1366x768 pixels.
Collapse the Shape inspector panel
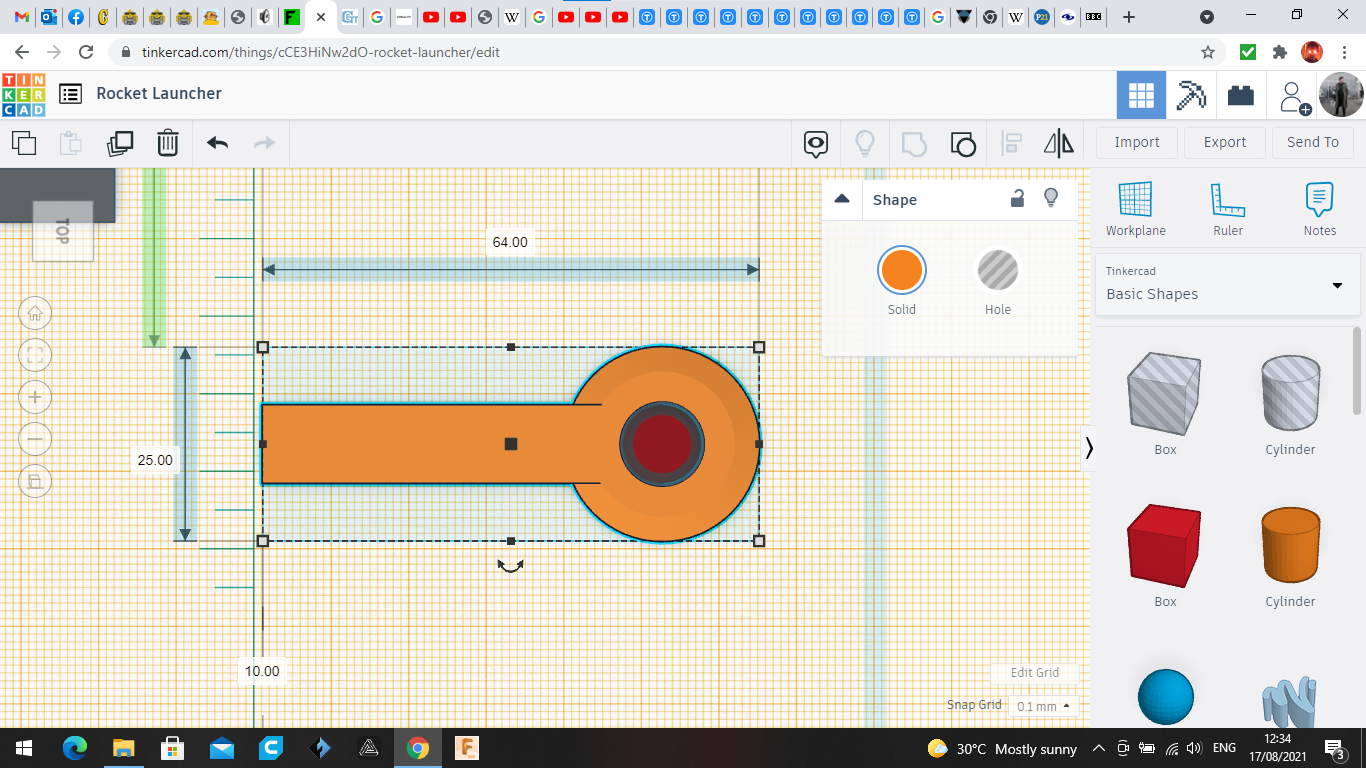[x=842, y=199]
